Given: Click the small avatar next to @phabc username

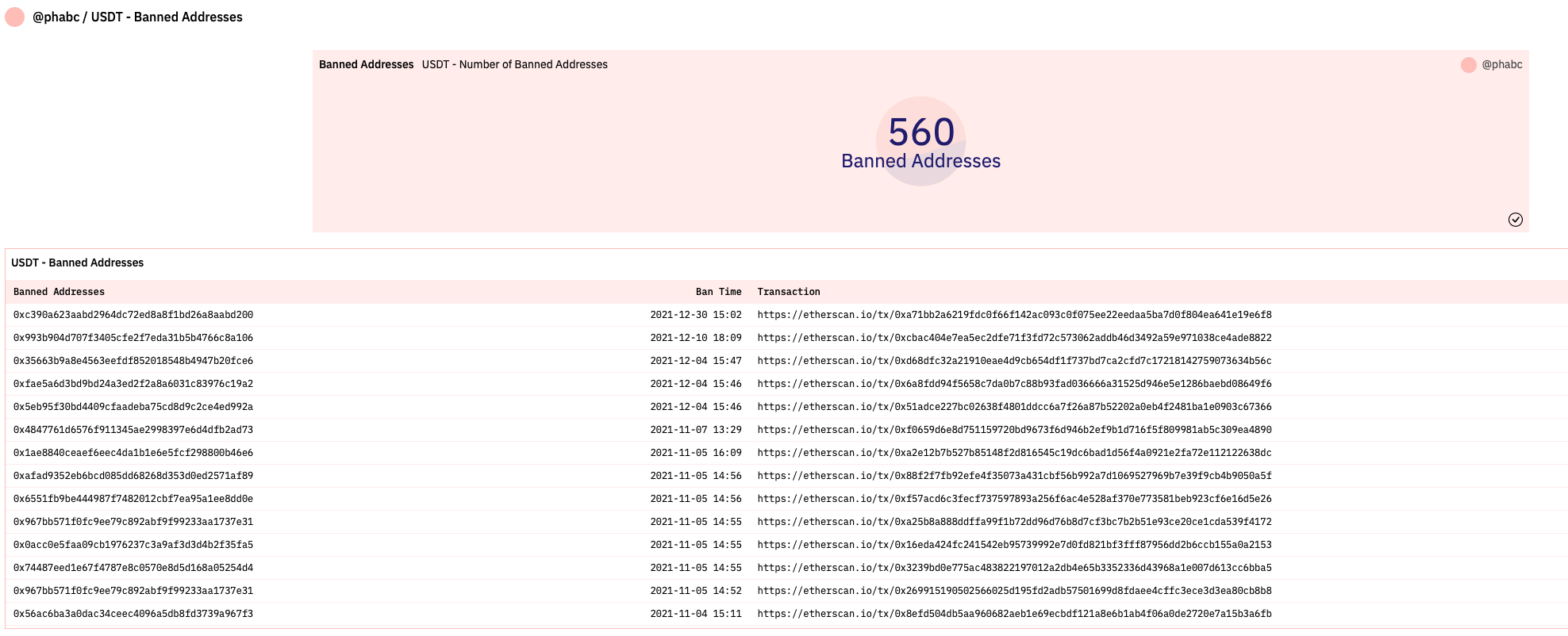Looking at the screenshot, I should [x=1468, y=65].
